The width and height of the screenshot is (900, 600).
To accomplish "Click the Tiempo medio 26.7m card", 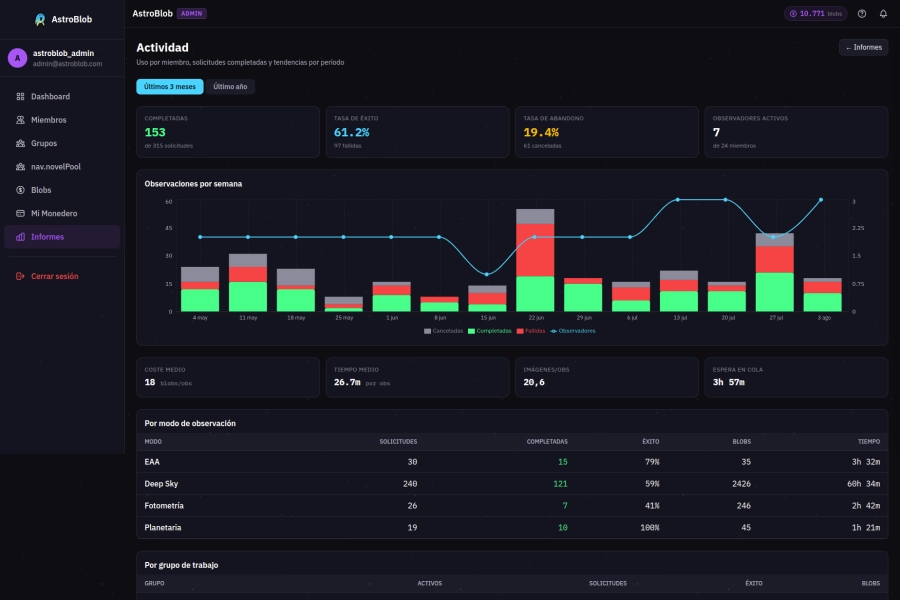I will tap(417, 377).
